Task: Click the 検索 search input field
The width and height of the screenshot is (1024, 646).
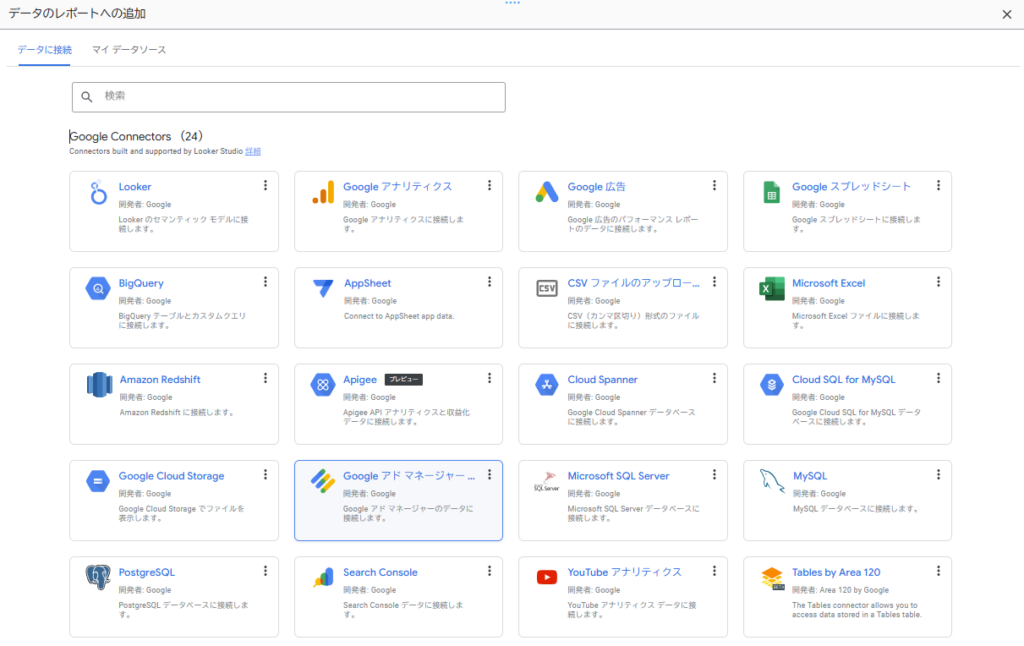Action: tap(300, 96)
